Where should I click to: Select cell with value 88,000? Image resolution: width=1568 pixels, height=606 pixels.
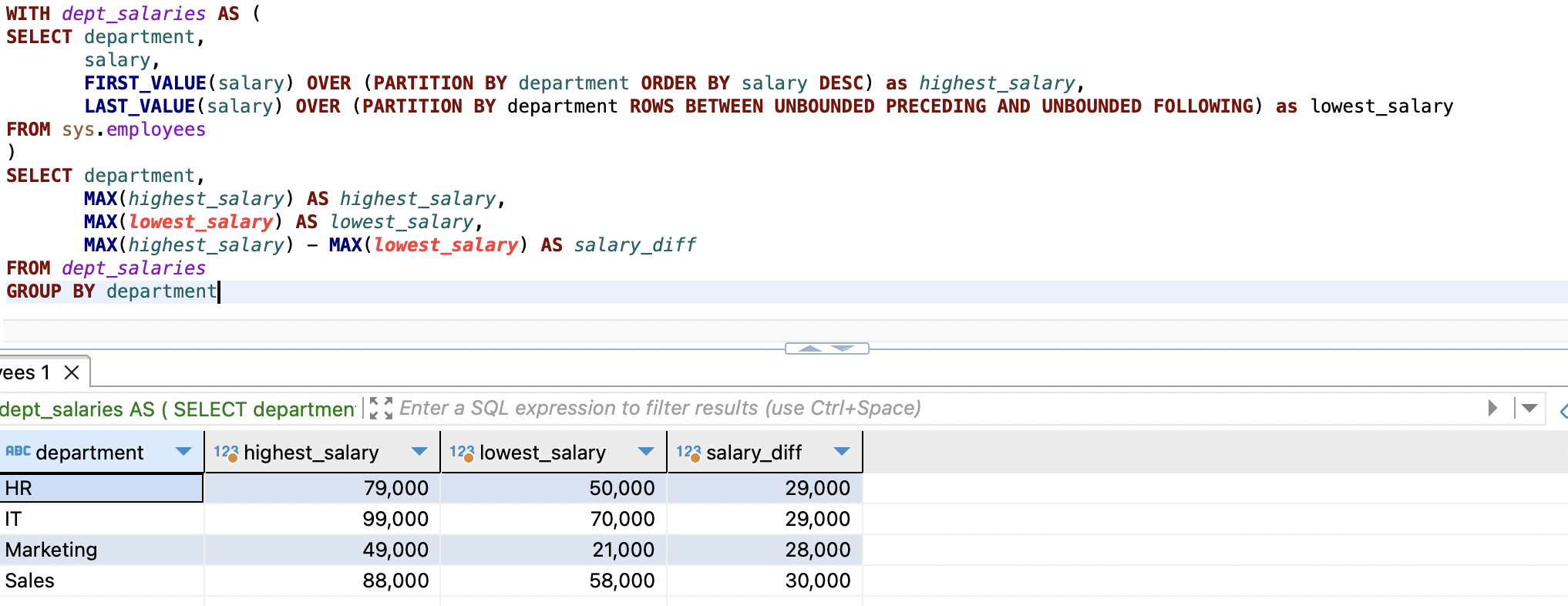(322, 581)
